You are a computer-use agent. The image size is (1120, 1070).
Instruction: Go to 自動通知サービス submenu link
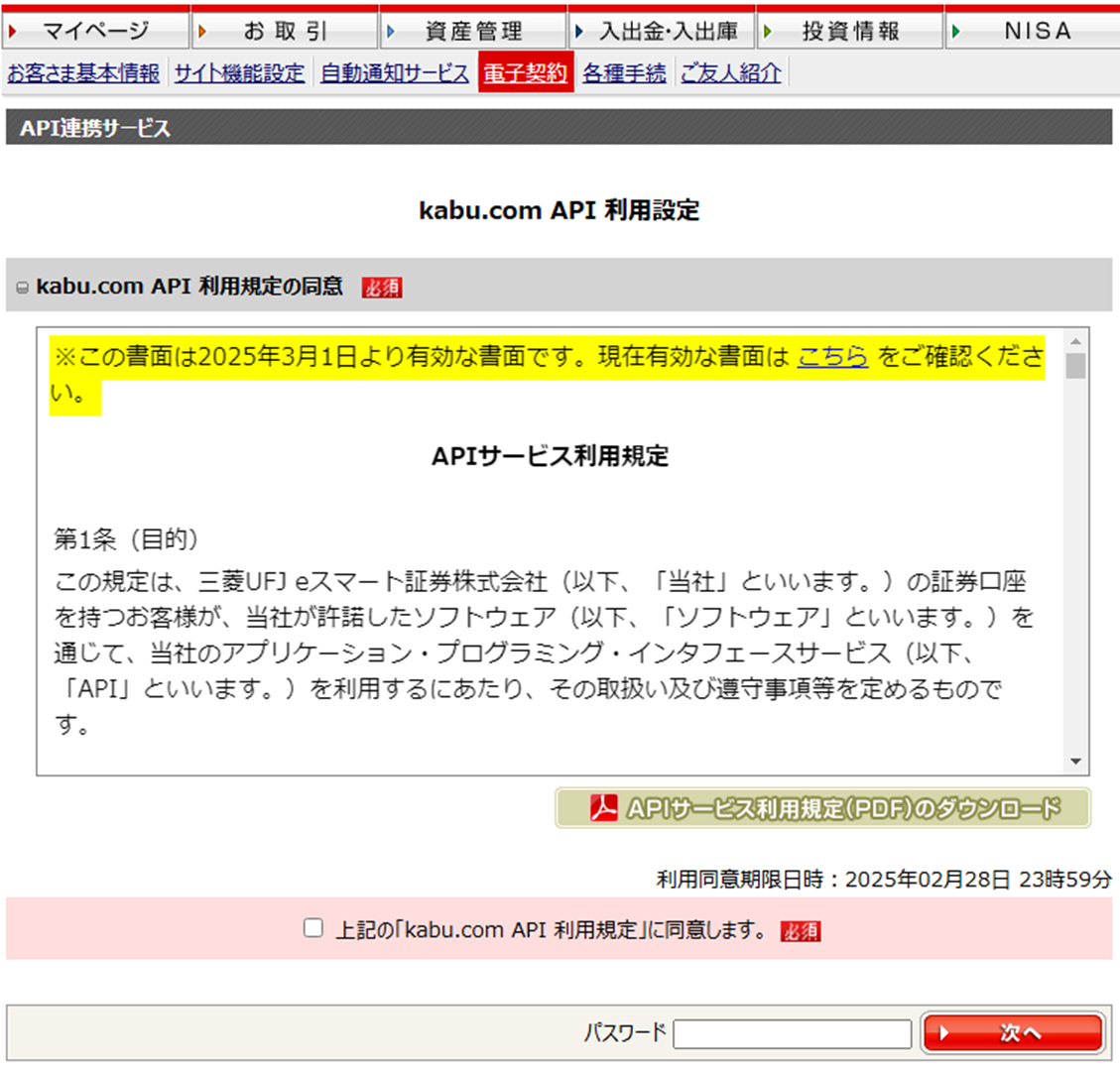pos(394,72)
